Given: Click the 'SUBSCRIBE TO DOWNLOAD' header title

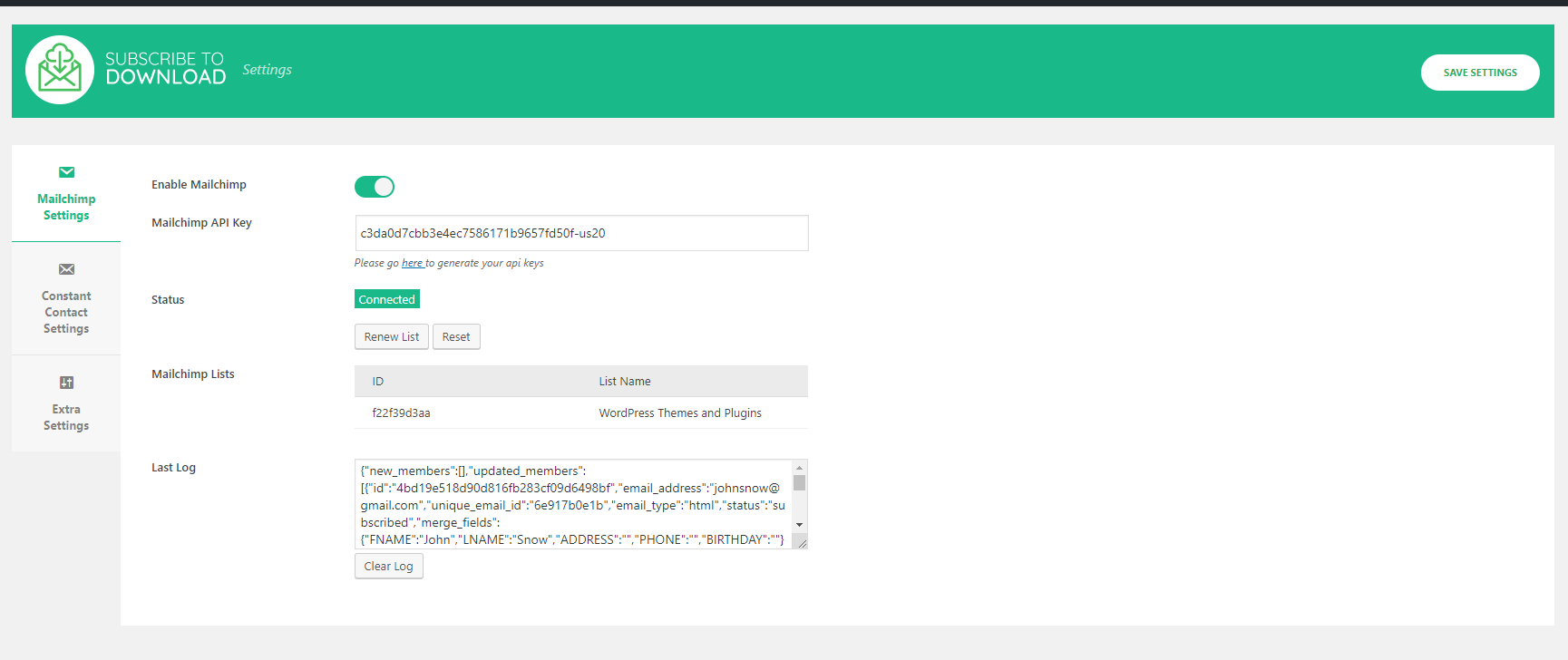Looking at the screenshot, I should coord(165,68).
